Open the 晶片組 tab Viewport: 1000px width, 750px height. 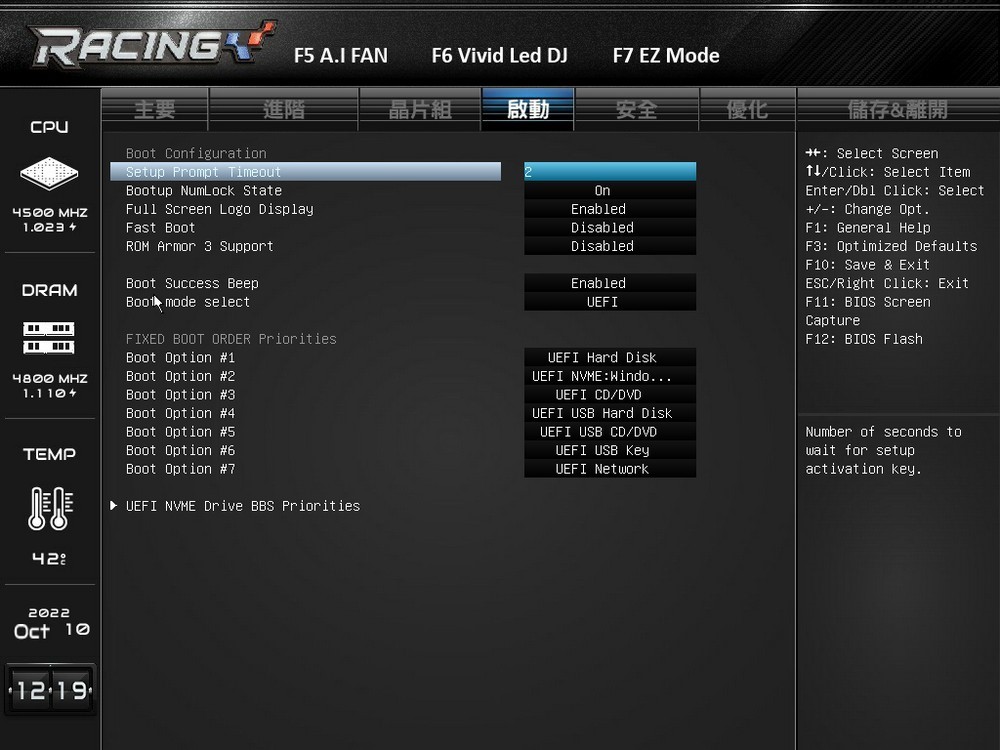[x=420, y=110]
